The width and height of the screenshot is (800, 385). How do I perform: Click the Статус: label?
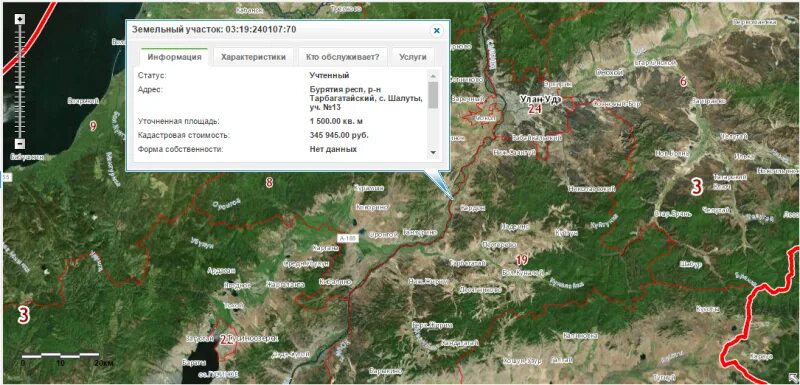tap(152, 75)
